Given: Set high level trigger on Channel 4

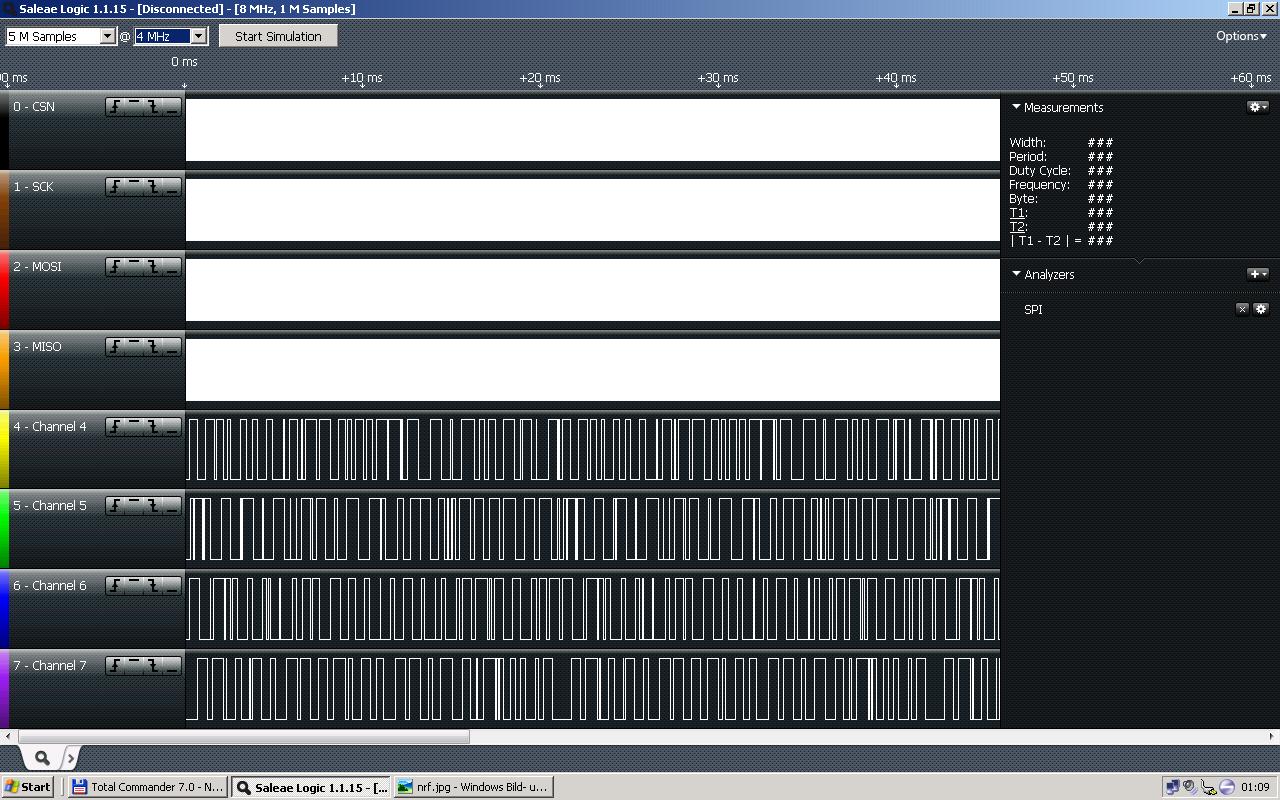Looking at the screenshot, I should point(134,427).
